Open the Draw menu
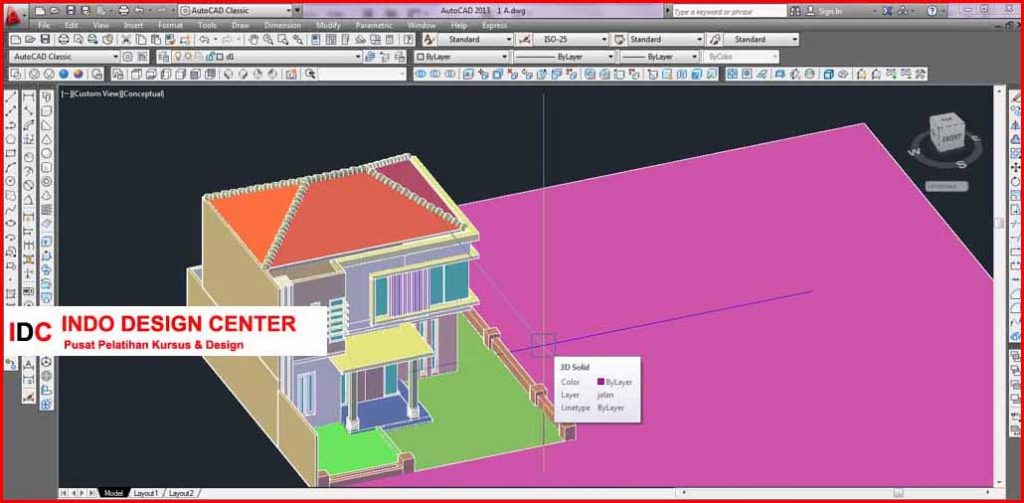1024x503 pixels. click(240, 25)
